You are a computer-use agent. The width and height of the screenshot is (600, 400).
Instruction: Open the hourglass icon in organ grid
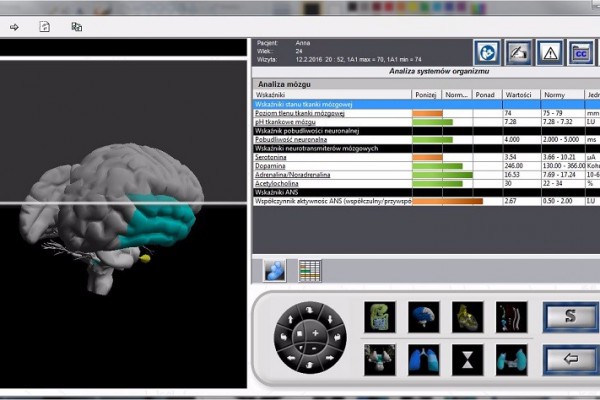tap(466, 357)
